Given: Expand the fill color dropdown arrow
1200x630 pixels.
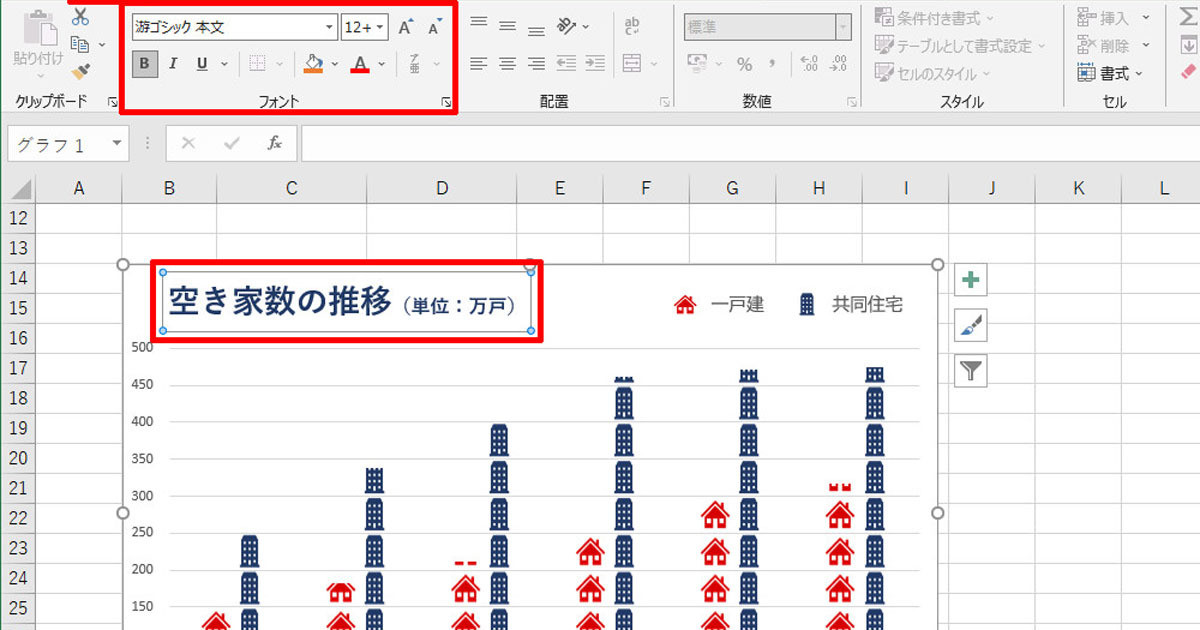Looking at the screenshot, I should tap(334, 64).
